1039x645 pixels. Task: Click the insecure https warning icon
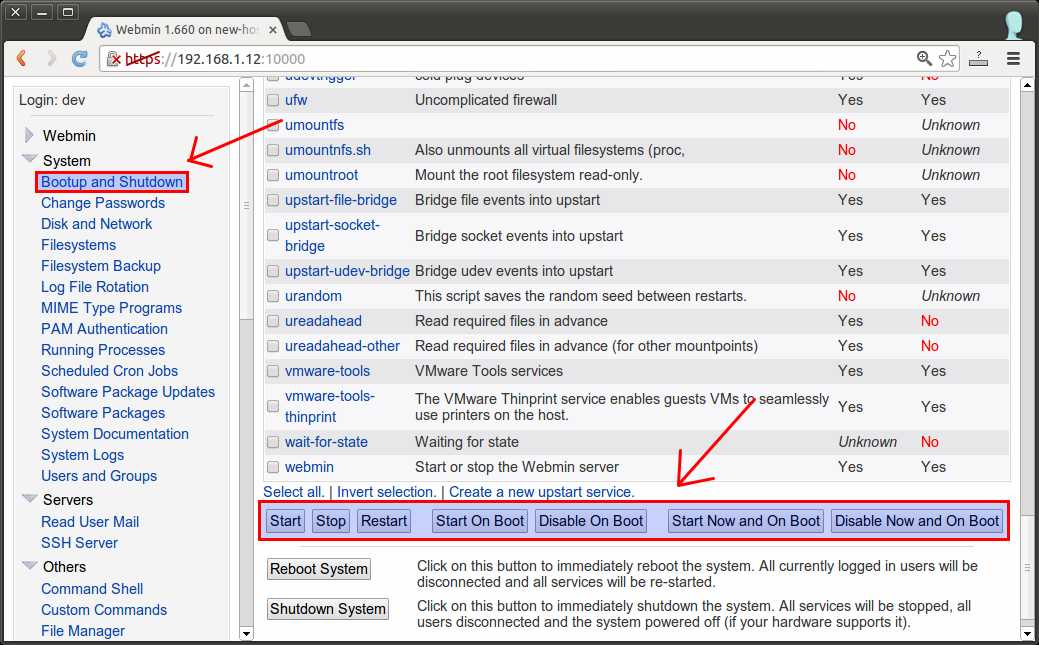[x=114, y=59]
